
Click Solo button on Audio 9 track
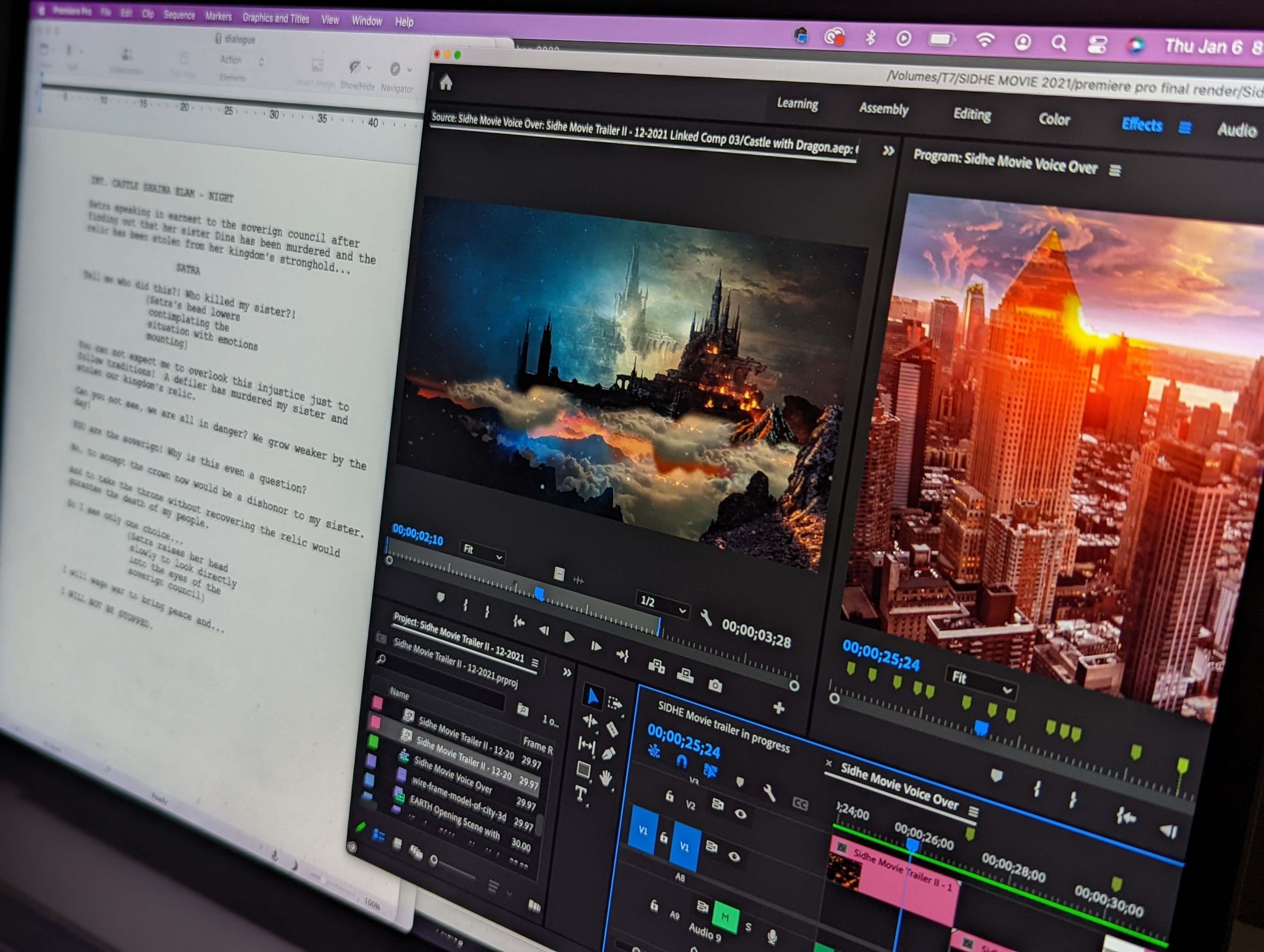coord(748,926)
